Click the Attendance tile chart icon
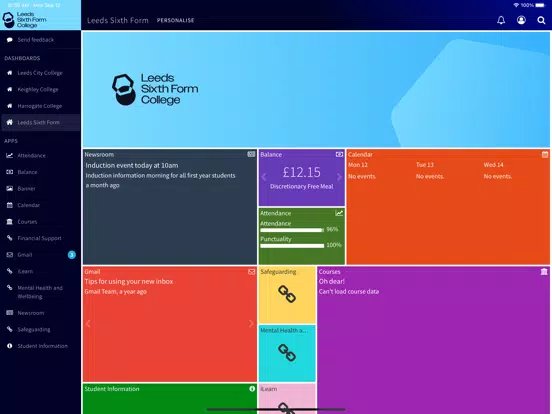The image size is (552, 414). (339, 213)
